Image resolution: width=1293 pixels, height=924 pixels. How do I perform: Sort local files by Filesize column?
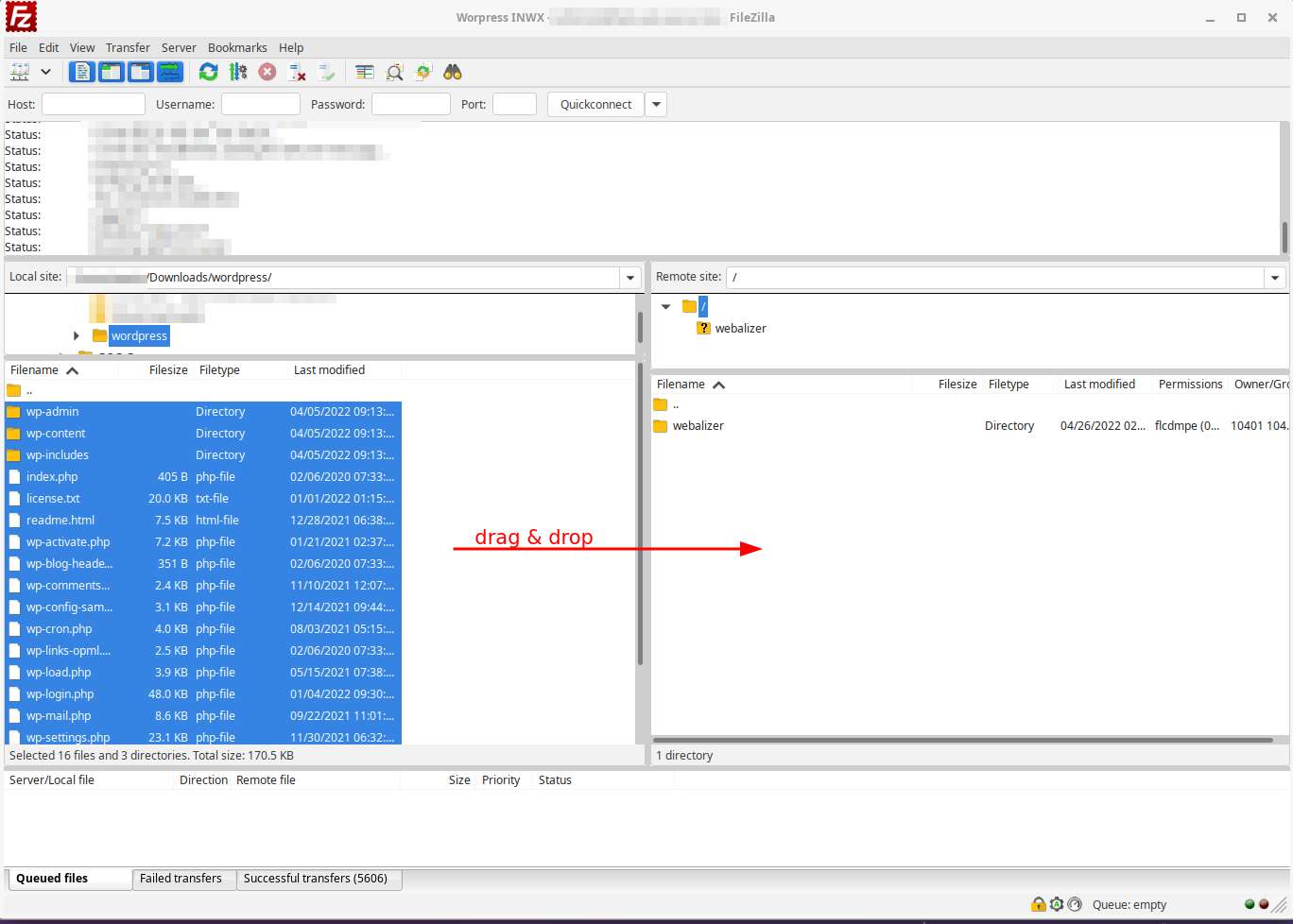(168, 370)
